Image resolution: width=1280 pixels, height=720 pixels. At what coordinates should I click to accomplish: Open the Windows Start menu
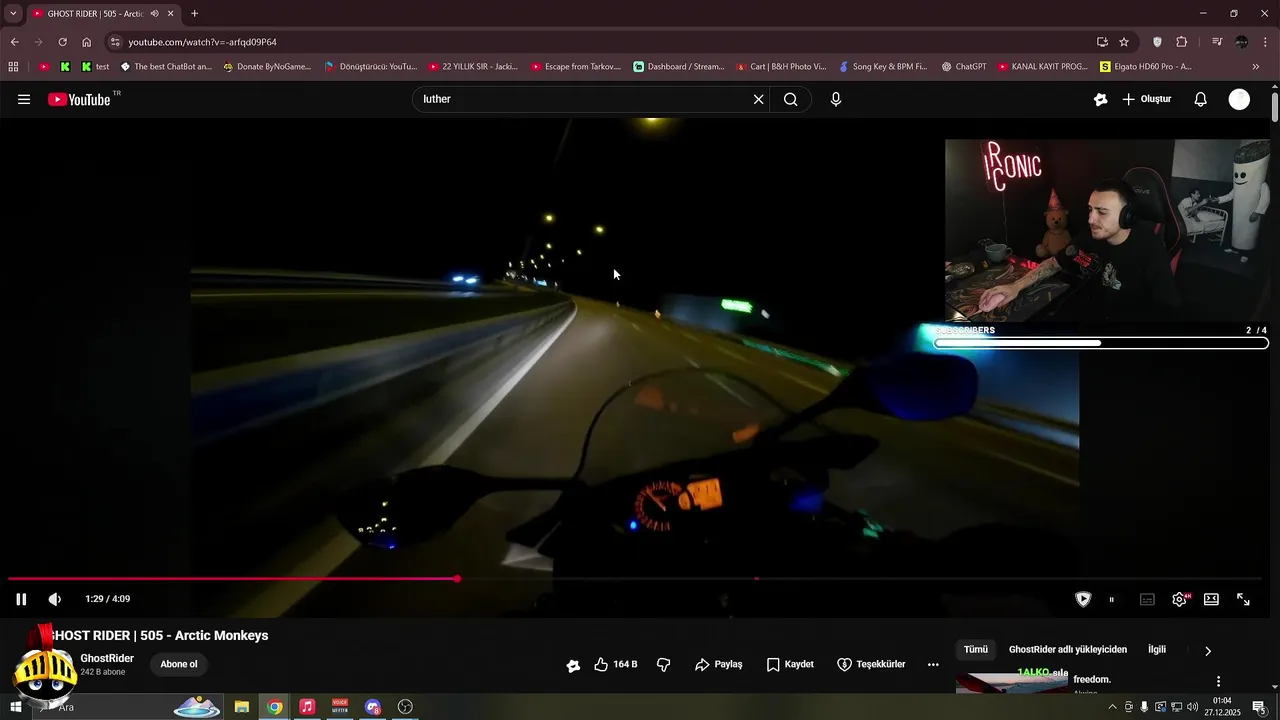(16, 707)
